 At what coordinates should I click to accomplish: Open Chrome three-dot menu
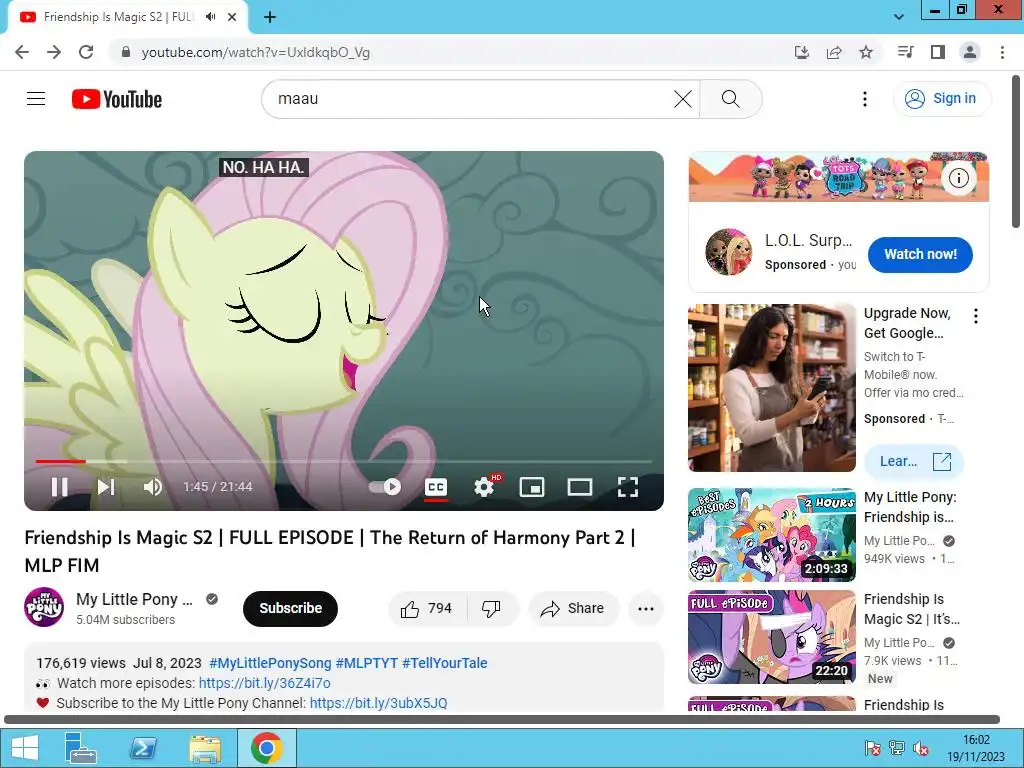1002,52
